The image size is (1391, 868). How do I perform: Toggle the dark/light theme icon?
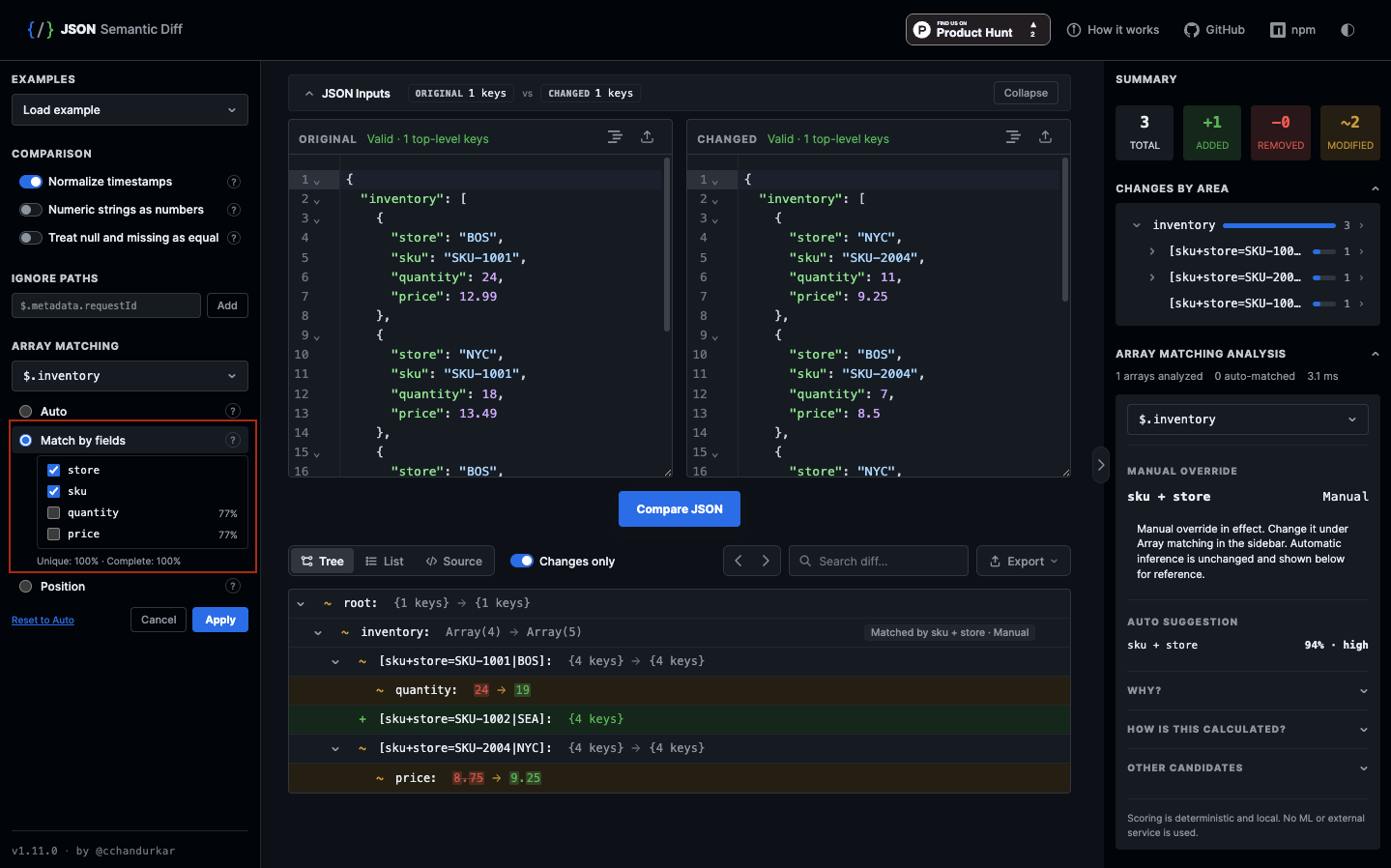[x=1348, y=30]
